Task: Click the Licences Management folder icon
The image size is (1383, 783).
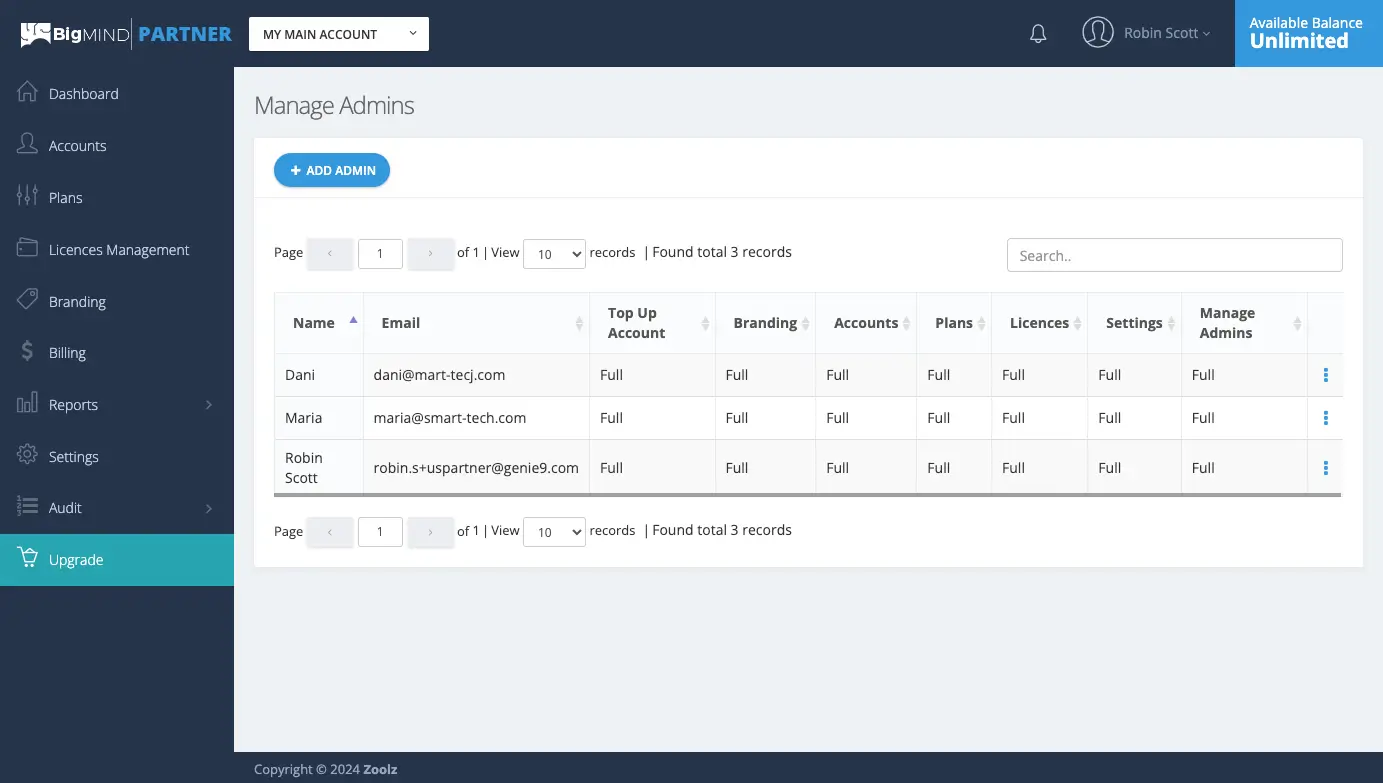Action: pyautogui.click(x=27, y=248)
